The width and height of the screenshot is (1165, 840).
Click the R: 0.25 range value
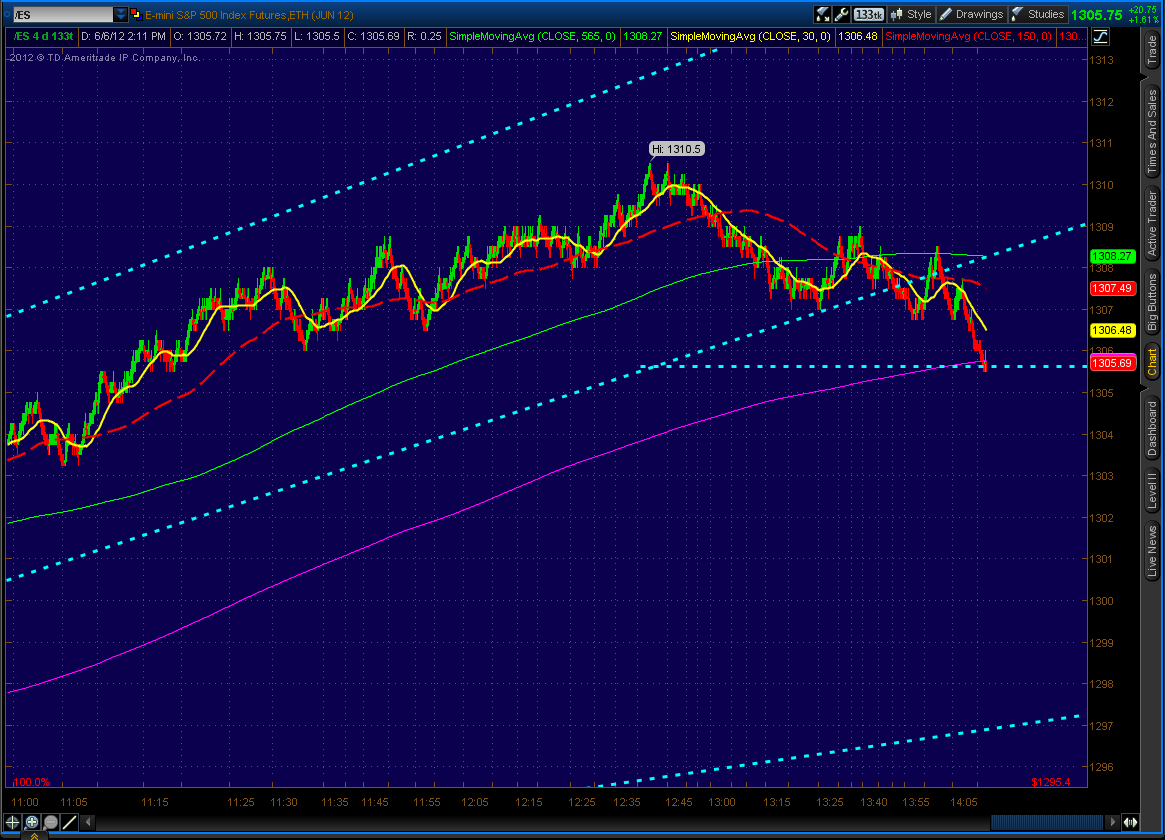coord(424,36)
